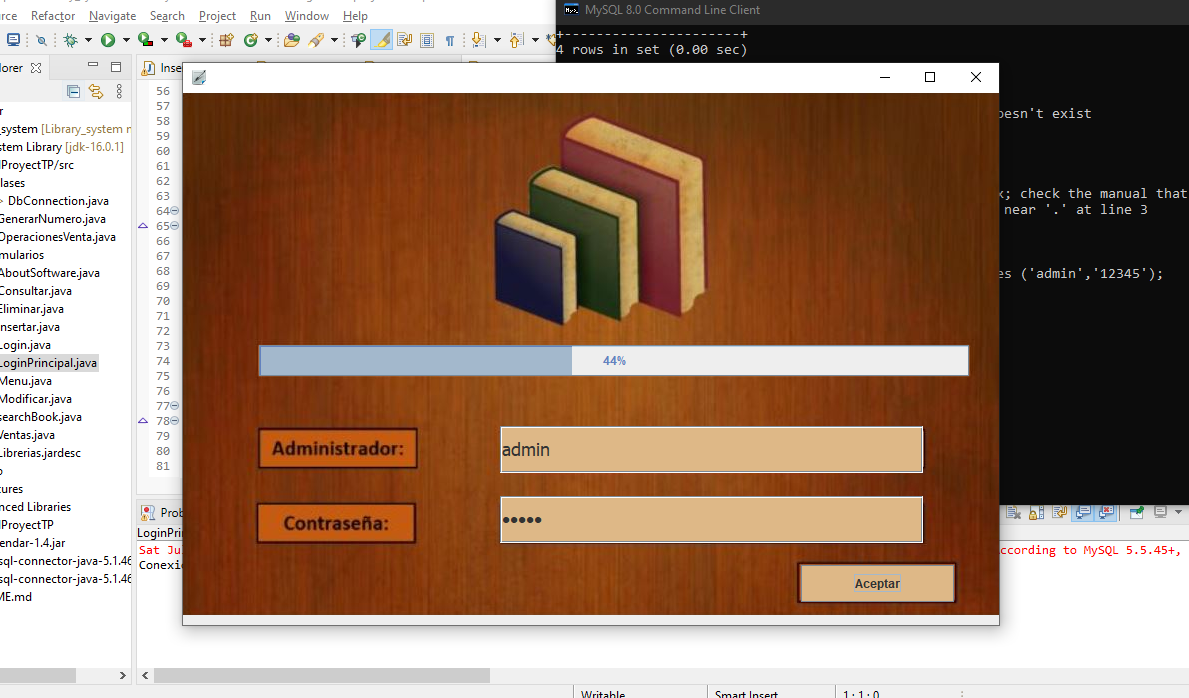Screen dimensions: 1189x698
Task: Click the Administrador text field containing admin
Action: 711,449
